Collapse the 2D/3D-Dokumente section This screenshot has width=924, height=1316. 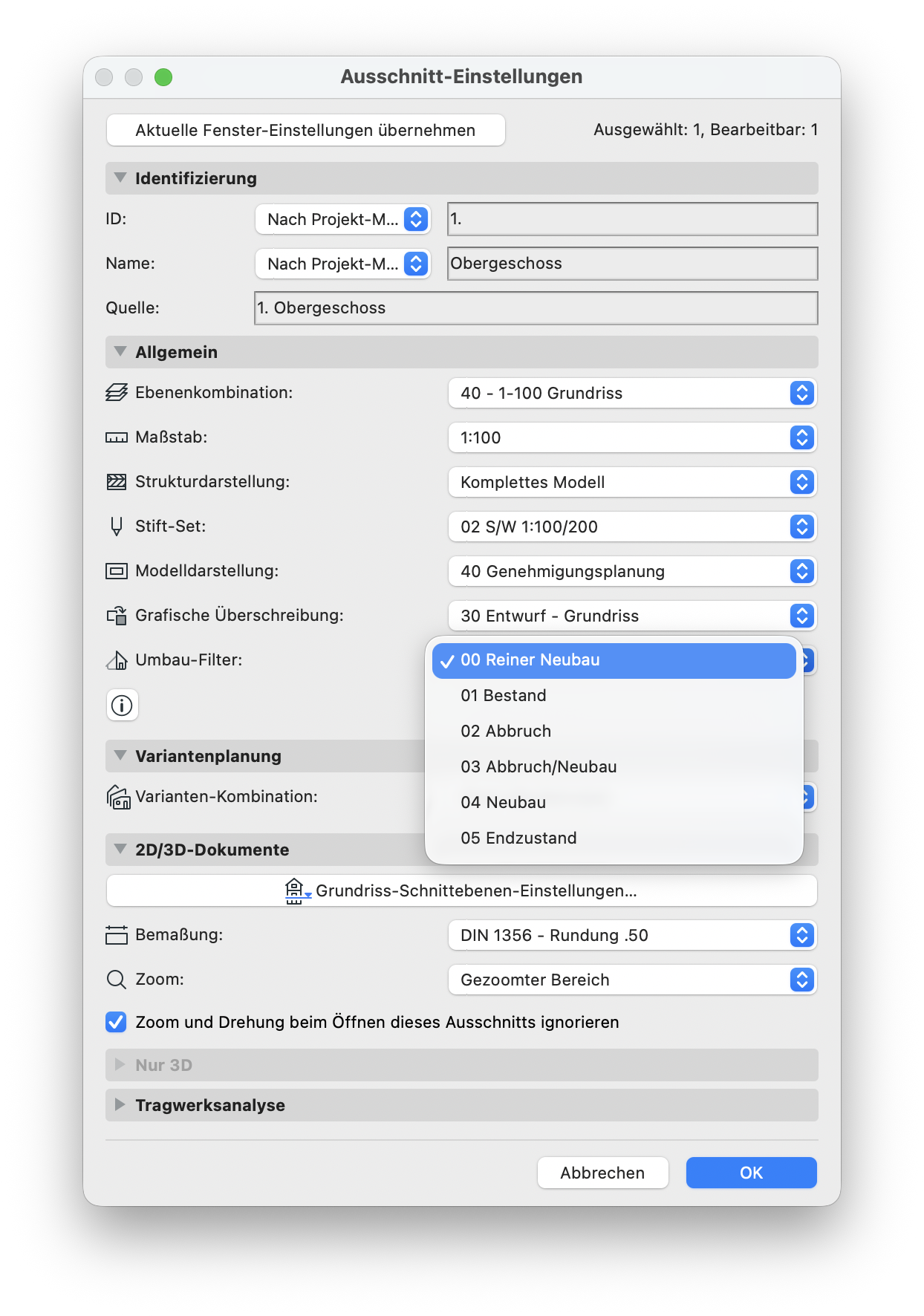(x=120, y=850)
